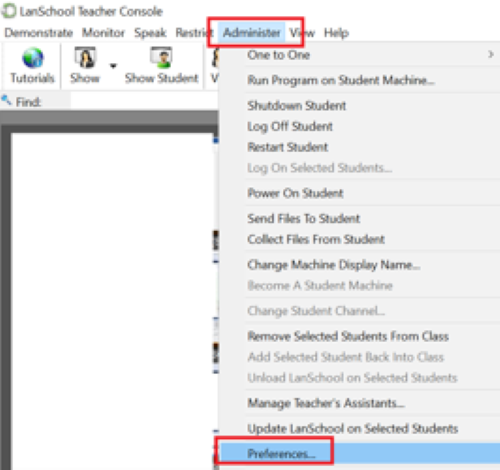This screenshot has width=500, height=470.
Task: Open the Speak menu
Action: point(150,33)
